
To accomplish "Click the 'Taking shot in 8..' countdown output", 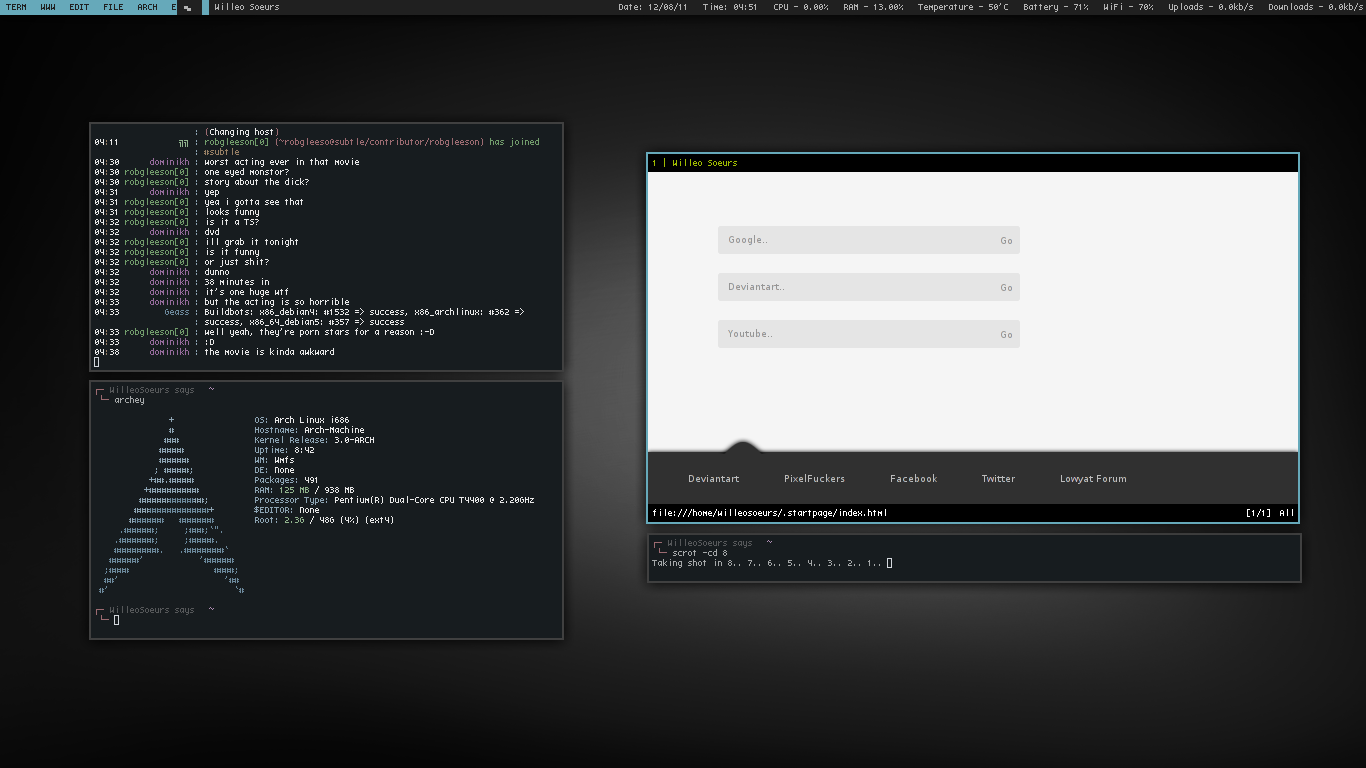I will [x=767, y=563].
